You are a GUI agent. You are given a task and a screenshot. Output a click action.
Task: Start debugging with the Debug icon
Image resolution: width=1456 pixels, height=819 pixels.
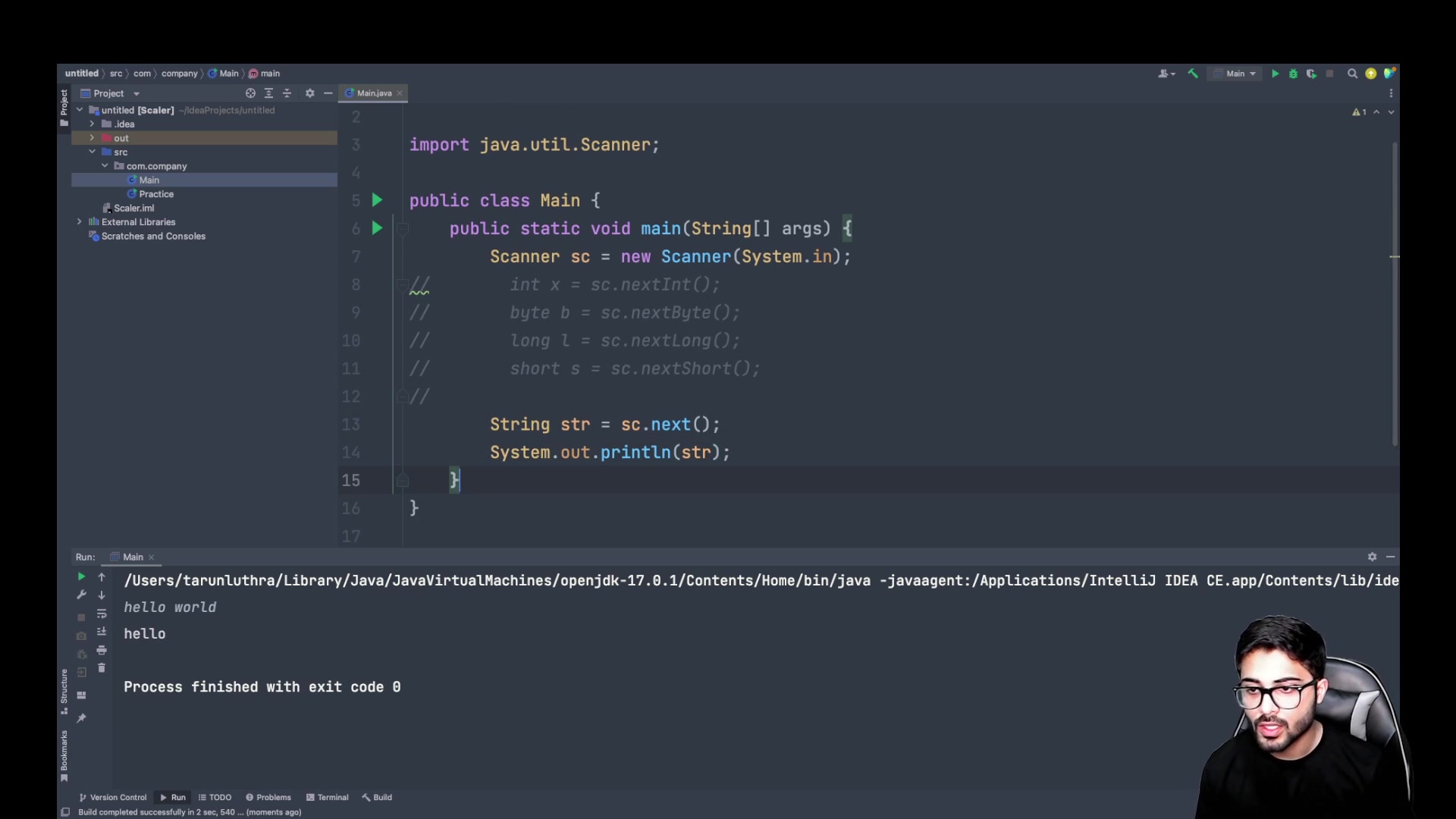[x=1294, y=73]
